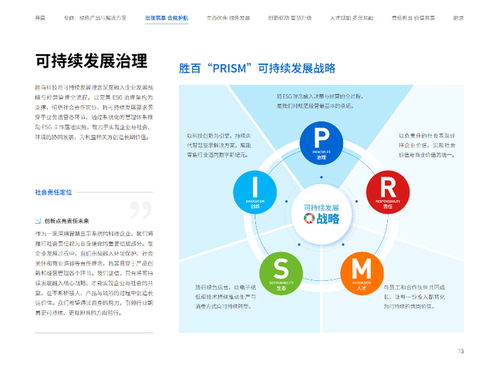Image resolution: width=499 pixels, height=368 pixels.
Task: Click the description text beside M circle
Action: pos(414,297)
